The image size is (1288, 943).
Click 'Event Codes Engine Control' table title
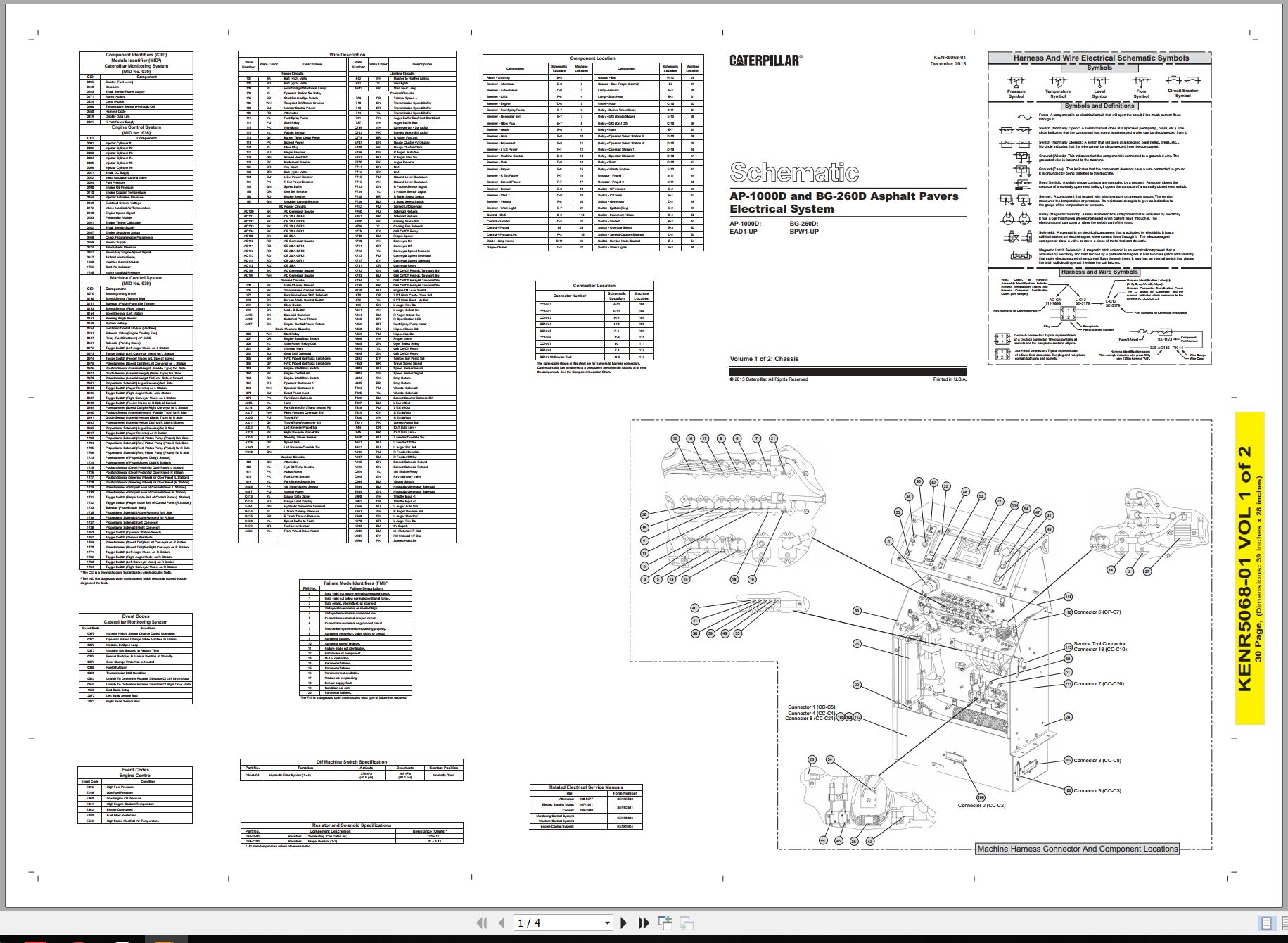tap(135, 773)
